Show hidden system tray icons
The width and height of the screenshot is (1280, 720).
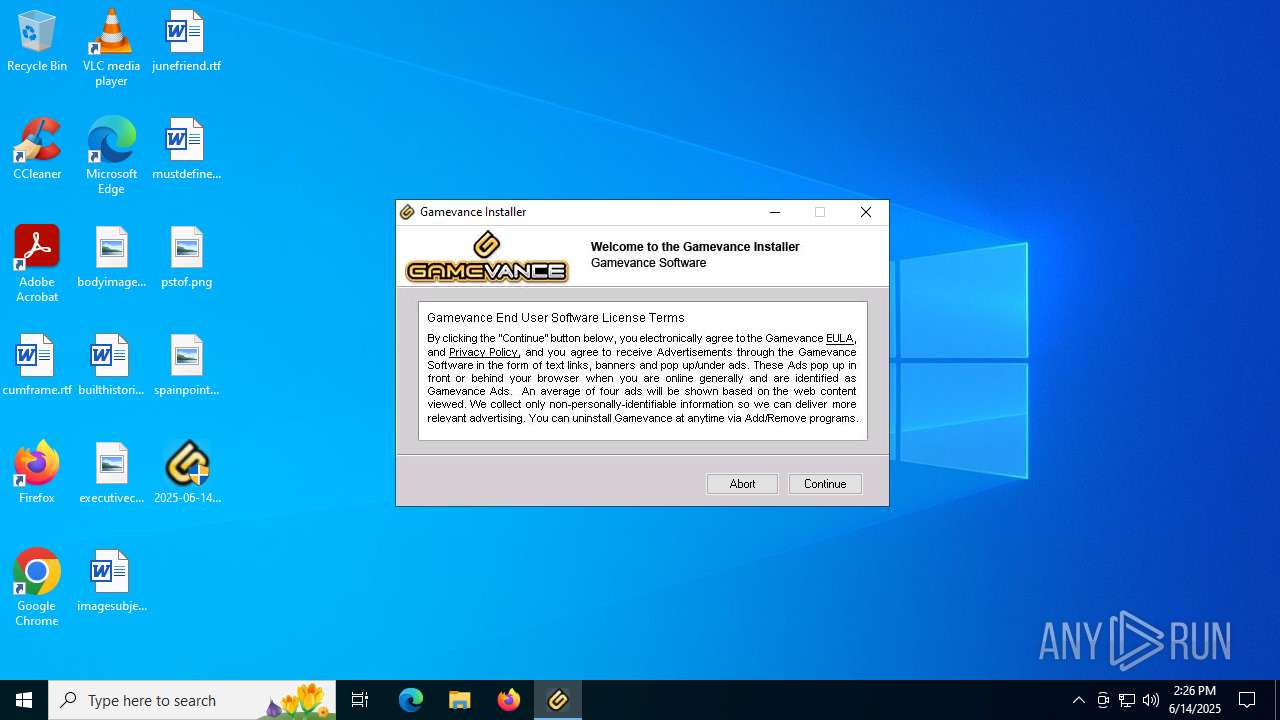tap(1078, 700)
